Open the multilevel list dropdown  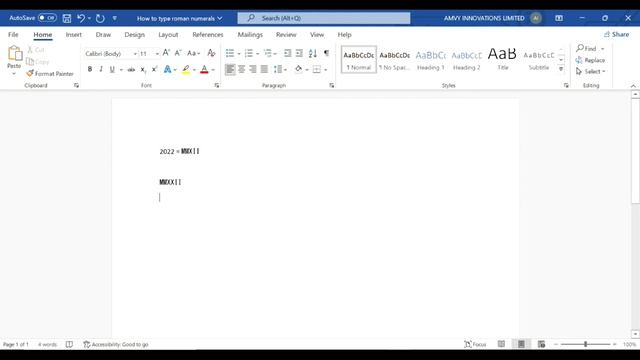[276, 53]
